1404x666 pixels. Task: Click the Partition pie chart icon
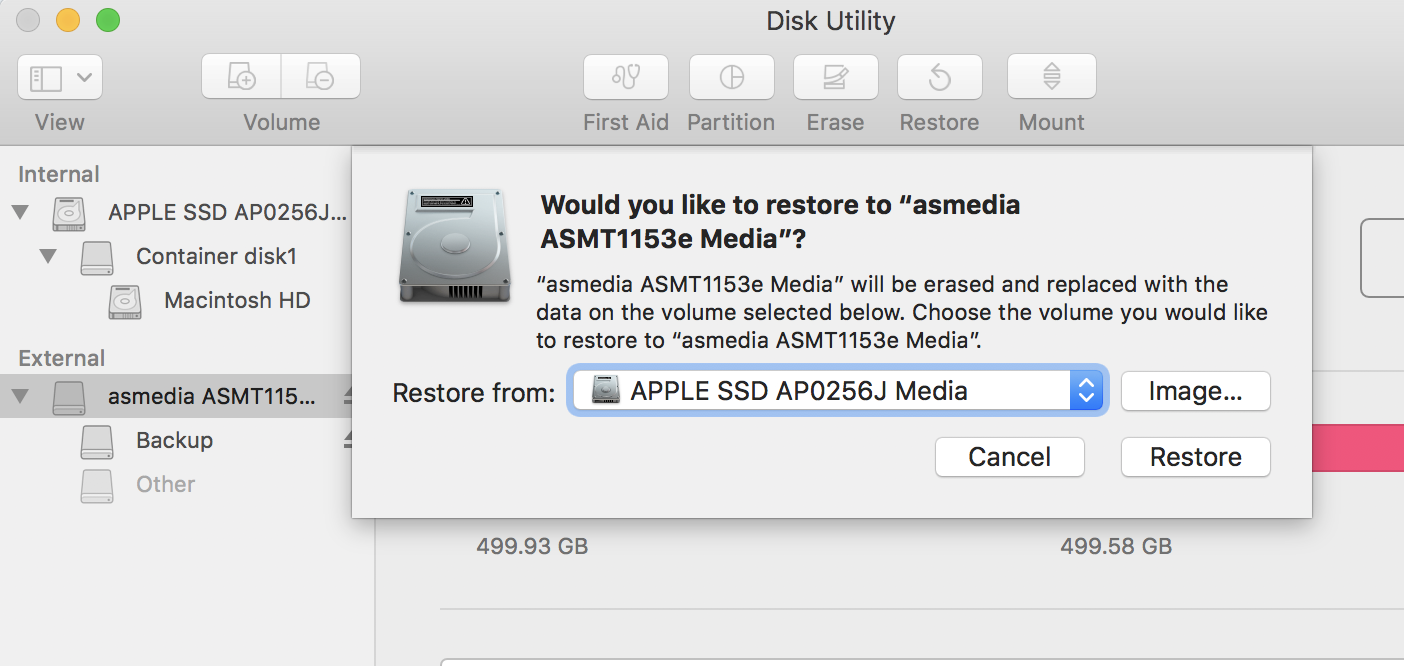pyautogui.click(x=731, y=77)
